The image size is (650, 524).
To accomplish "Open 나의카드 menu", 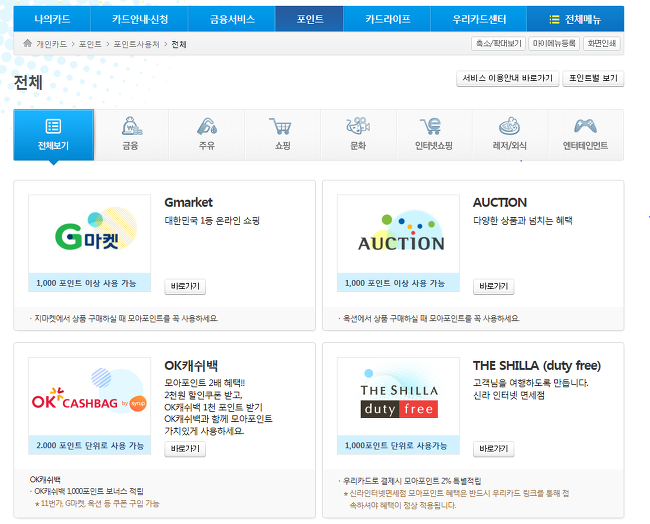I will point(52,19).
